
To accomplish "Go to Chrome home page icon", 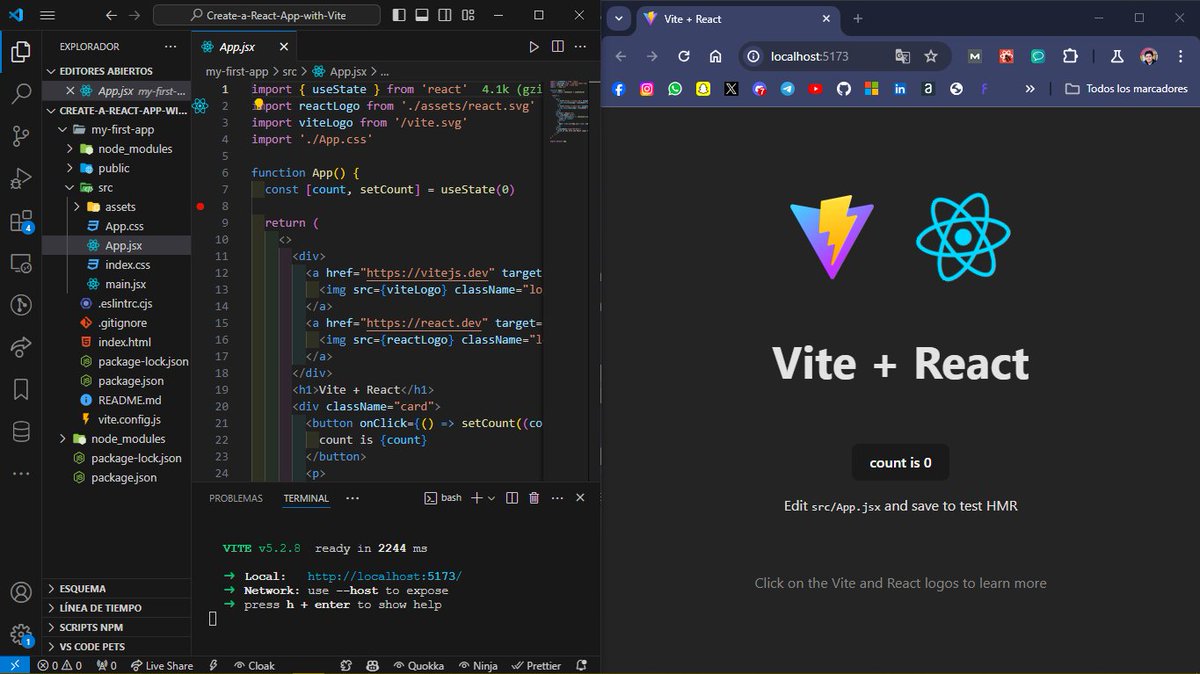I will 715,57.
